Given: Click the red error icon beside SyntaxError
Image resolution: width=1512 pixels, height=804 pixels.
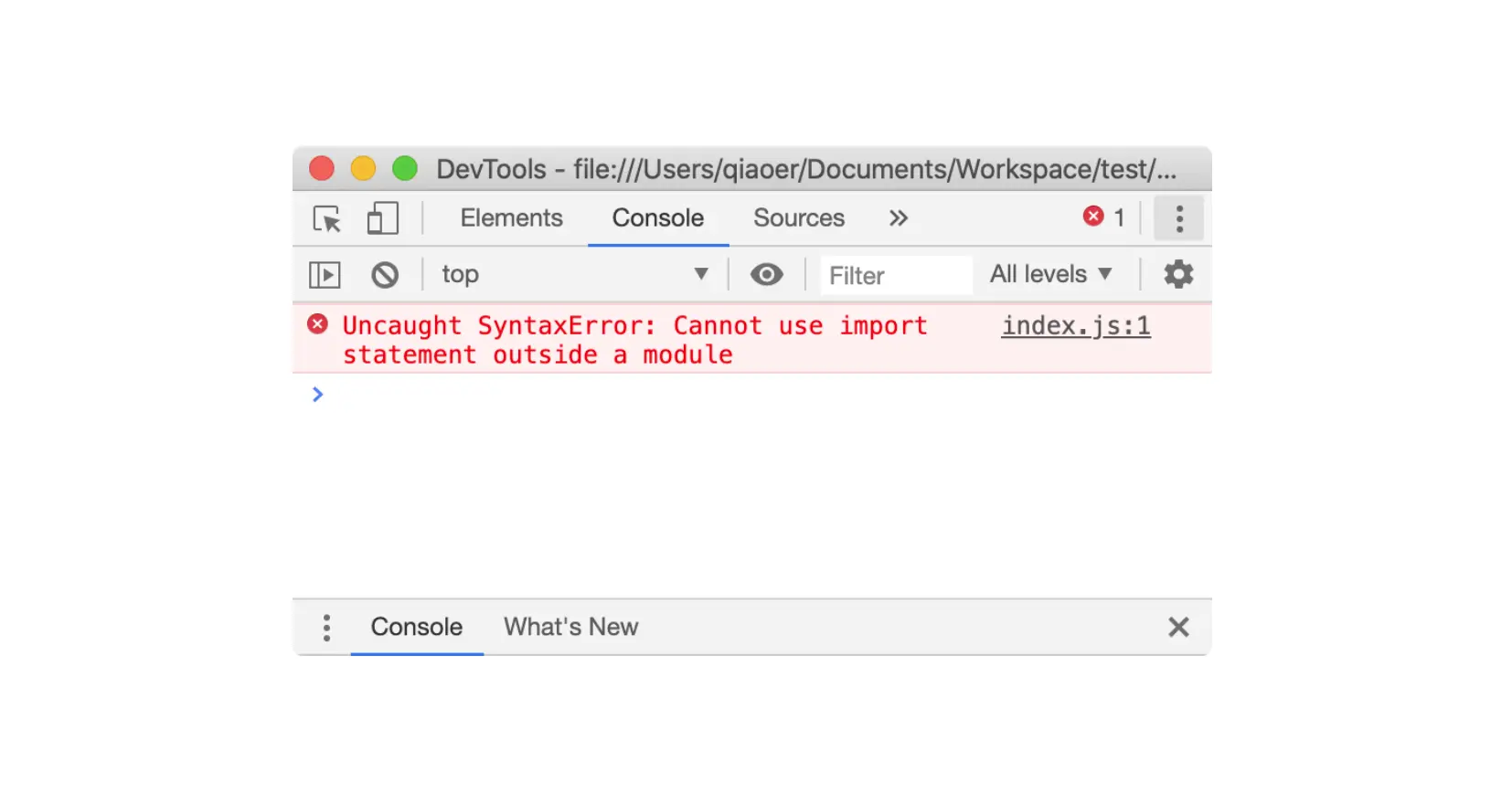Looking at the screenshot, I should coord(317,324).
